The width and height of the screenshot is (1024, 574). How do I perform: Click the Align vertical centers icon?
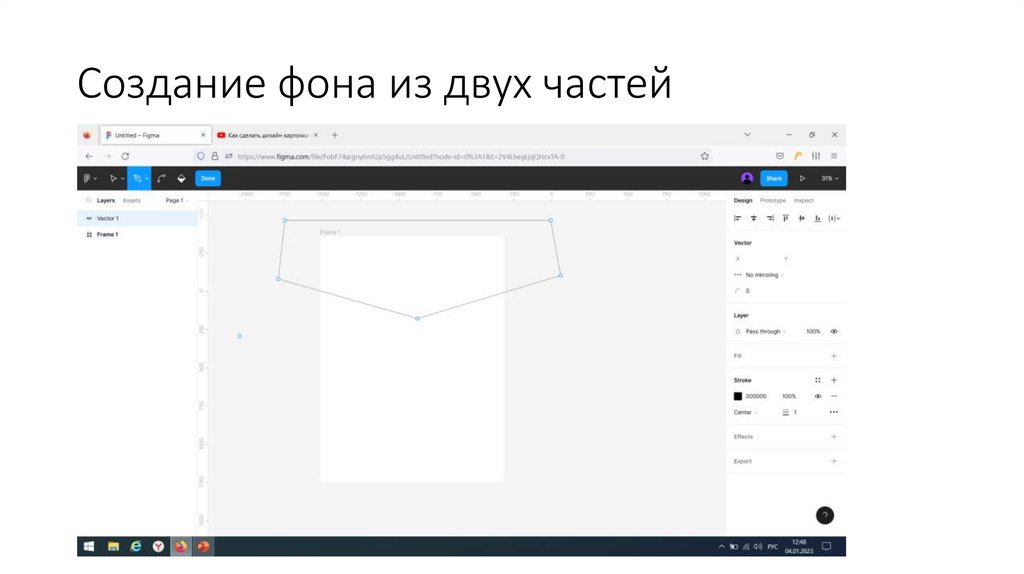point(802,218)
